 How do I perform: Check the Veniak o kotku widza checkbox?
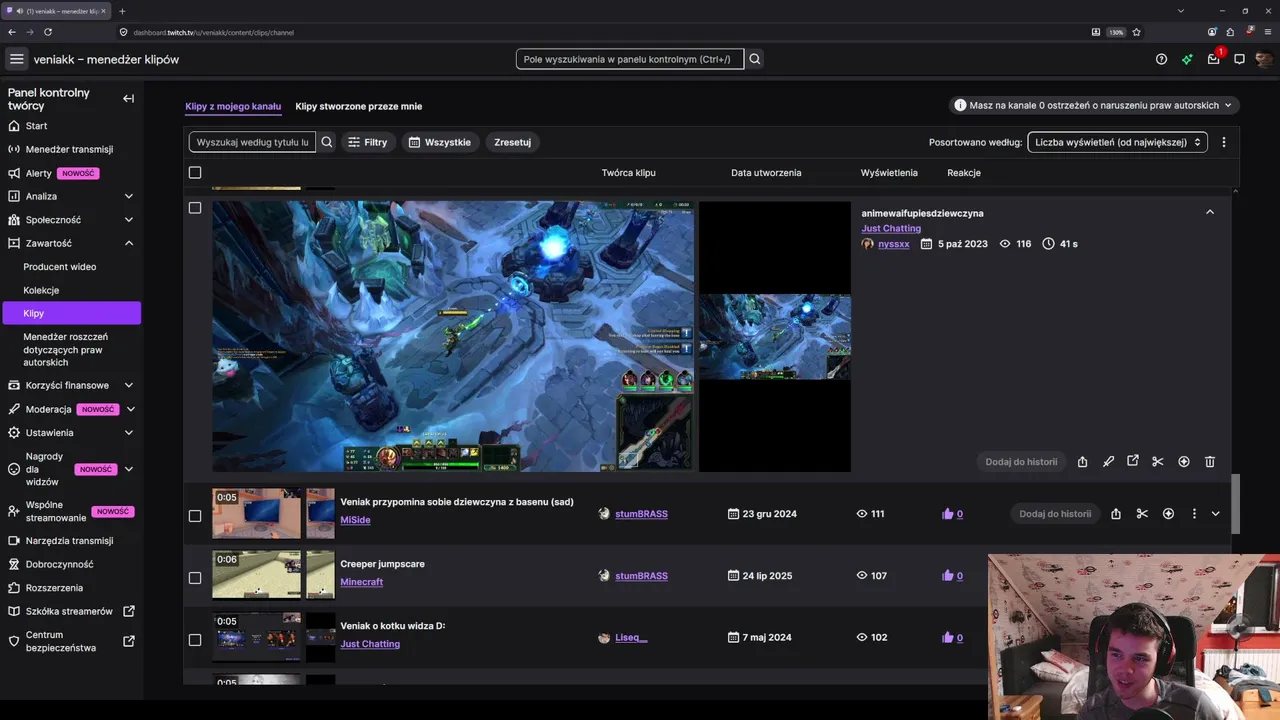pos(195,640)
